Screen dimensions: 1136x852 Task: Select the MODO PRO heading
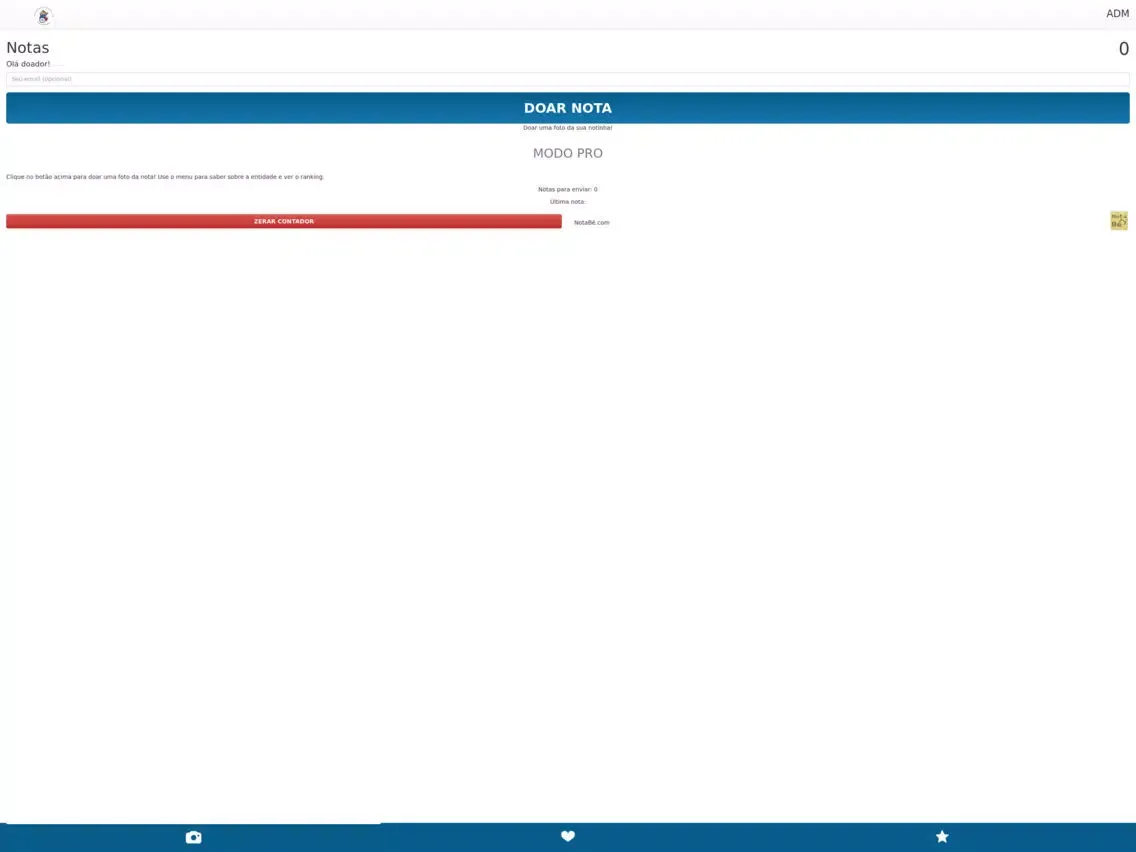coord(567,153)
